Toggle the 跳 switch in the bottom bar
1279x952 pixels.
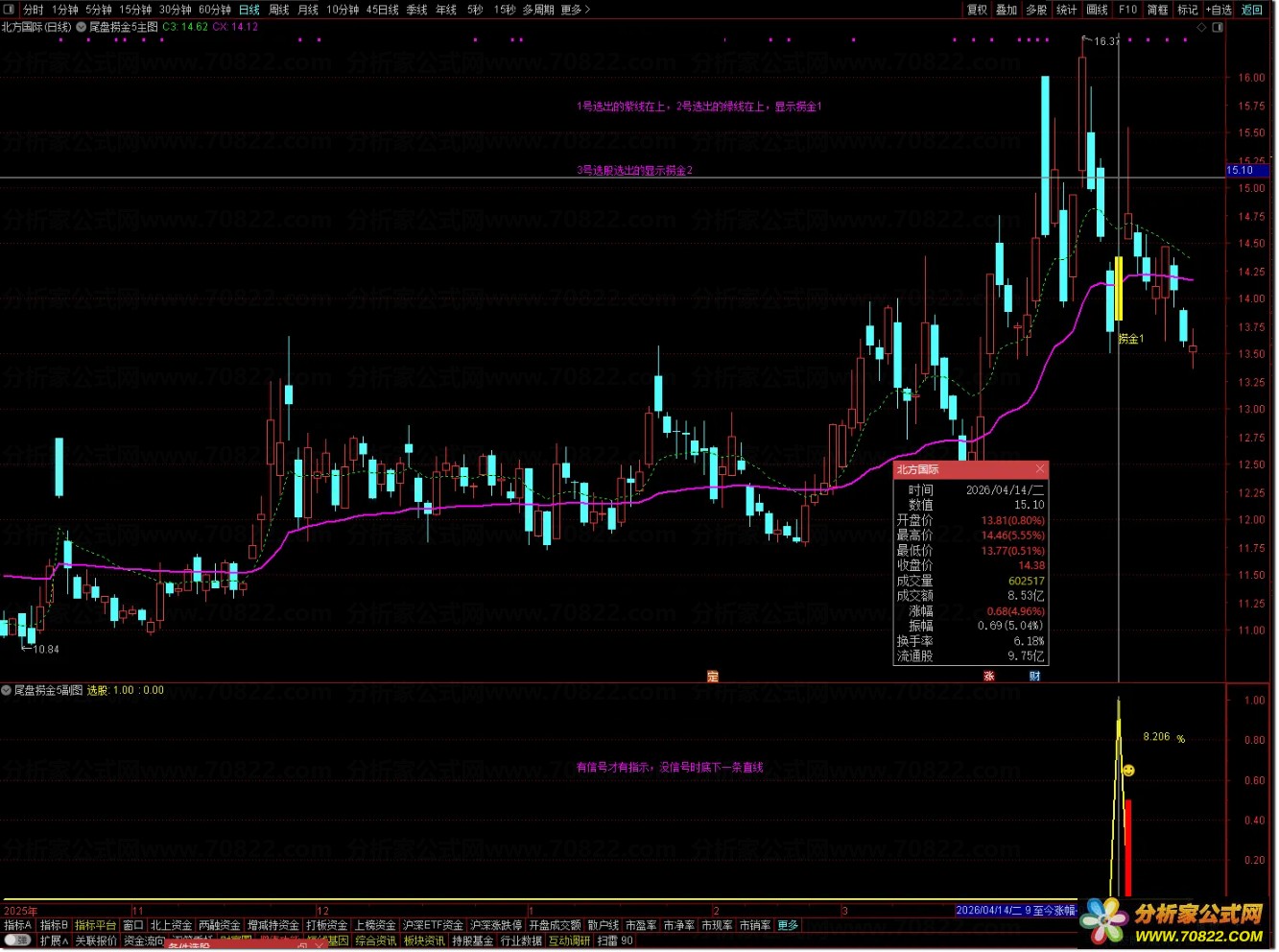pos(18,941)
